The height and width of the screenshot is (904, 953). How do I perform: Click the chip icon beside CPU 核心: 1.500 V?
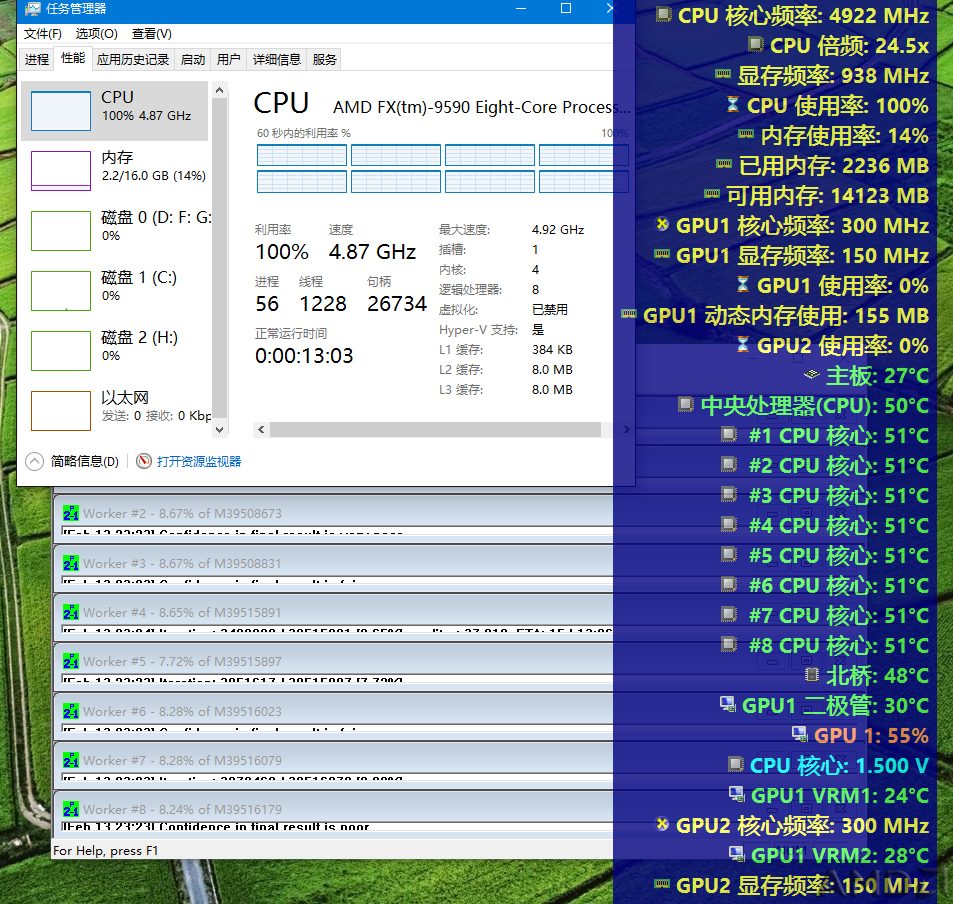point(736,764)
